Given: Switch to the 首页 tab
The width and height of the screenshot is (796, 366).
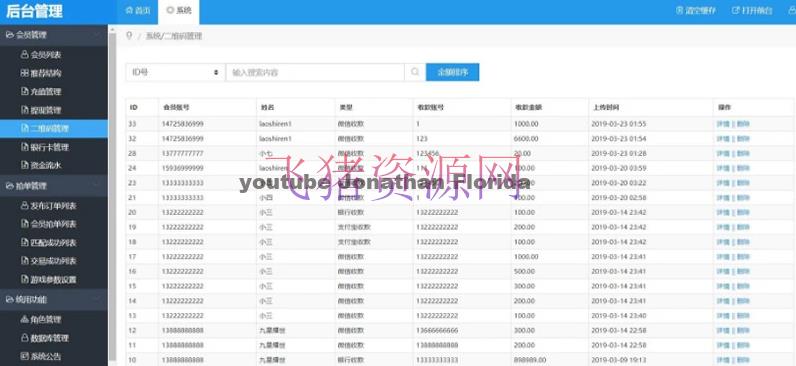Looking at the screenshot, I should [138, 11].
